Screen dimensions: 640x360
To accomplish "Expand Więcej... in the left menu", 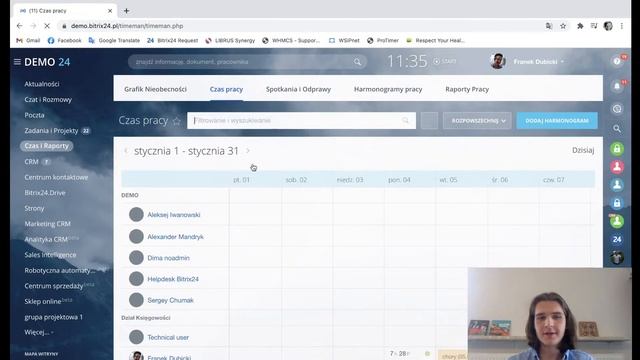I will click(x=38, y=332).
